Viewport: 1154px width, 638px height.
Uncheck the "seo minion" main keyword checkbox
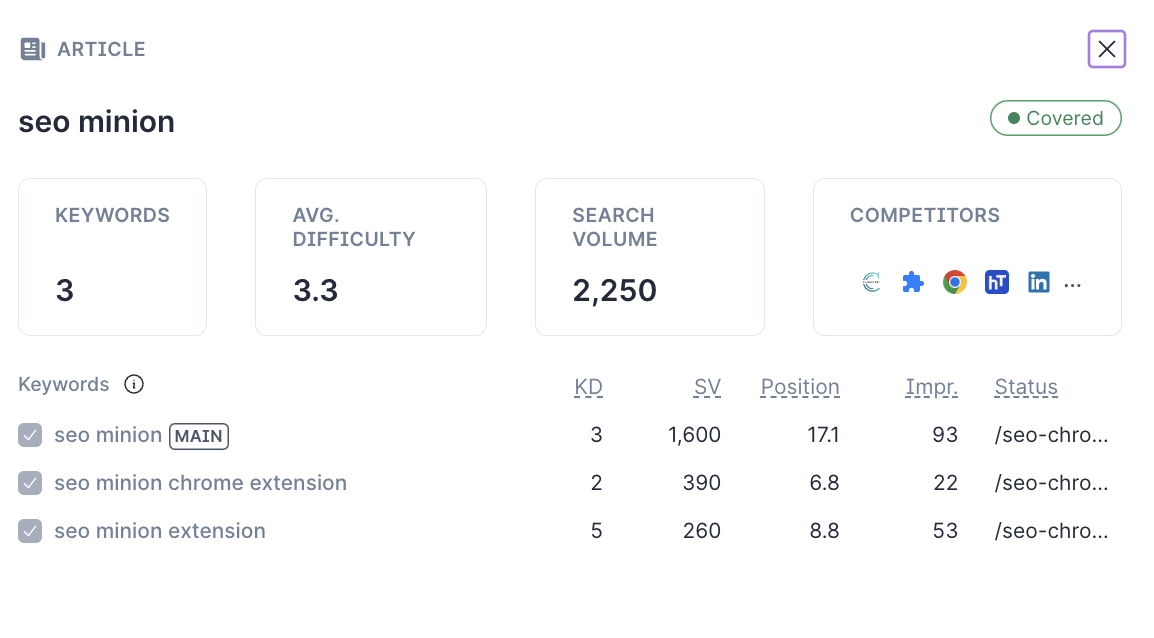[30, 435]
